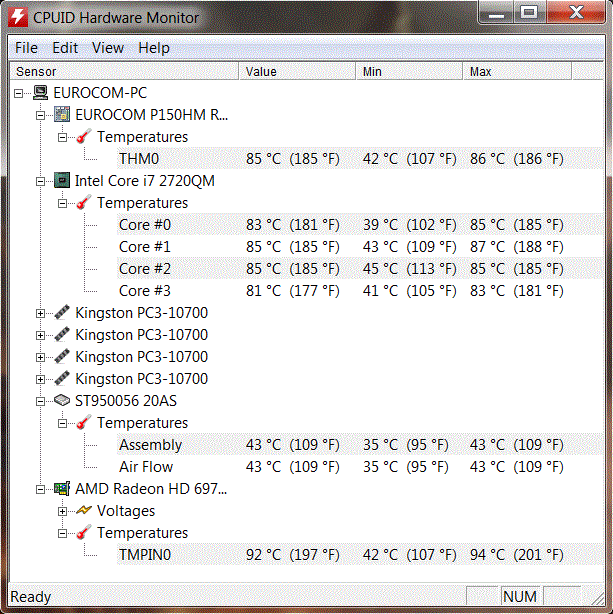Select the THM0 sensor row
This screenshot has height=614, width=613.
360,159
